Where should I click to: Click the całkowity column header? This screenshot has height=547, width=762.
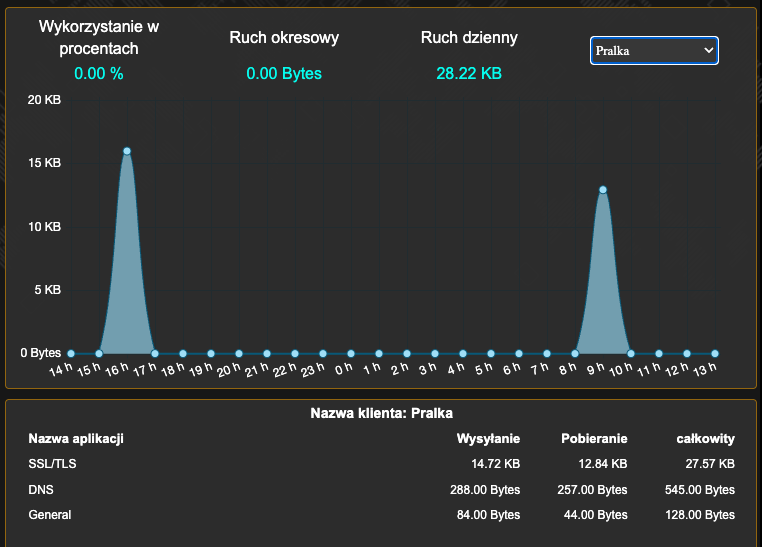click(x=705, y=439)
